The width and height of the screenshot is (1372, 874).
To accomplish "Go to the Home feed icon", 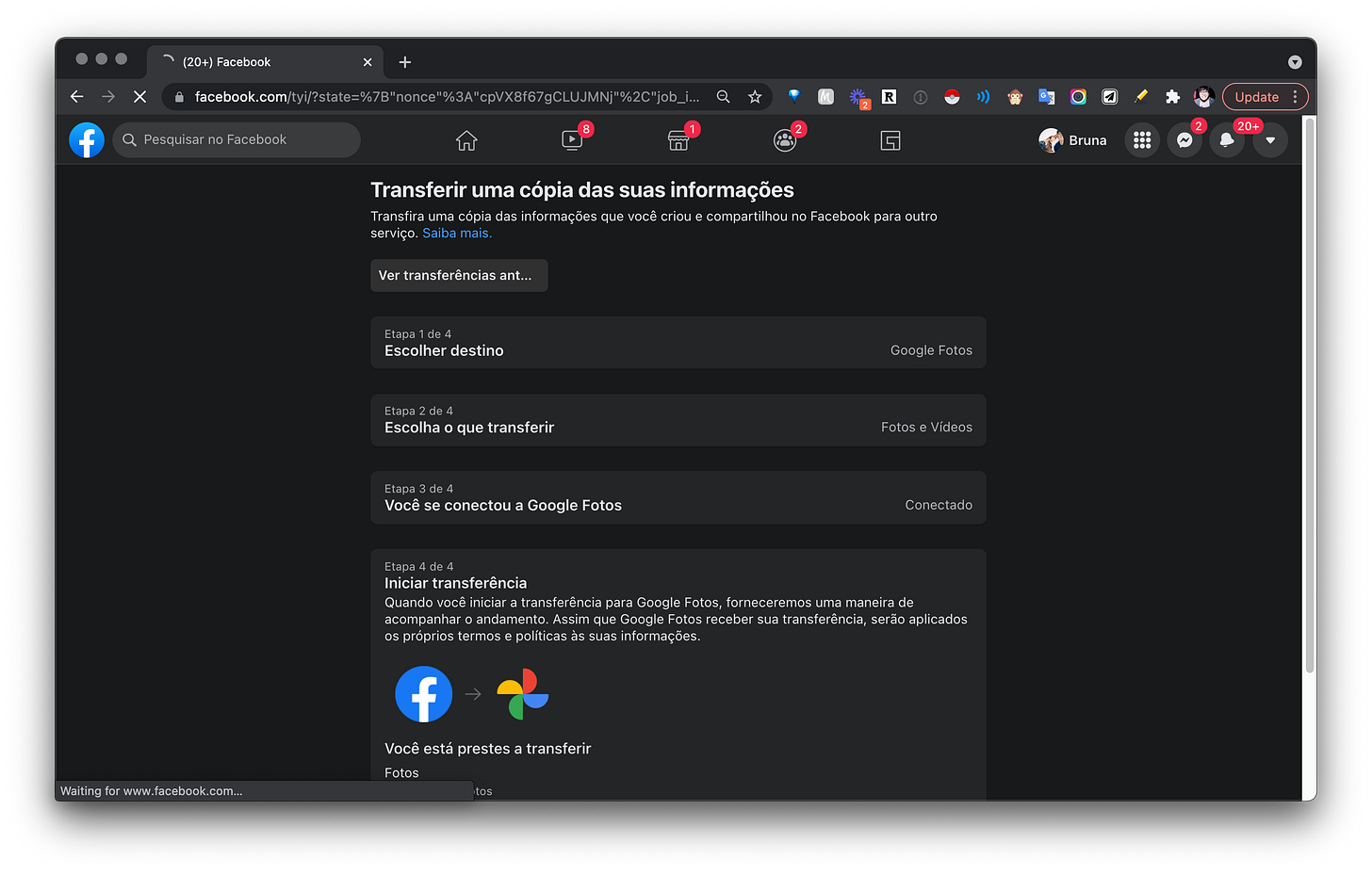I will coord(466,140).
